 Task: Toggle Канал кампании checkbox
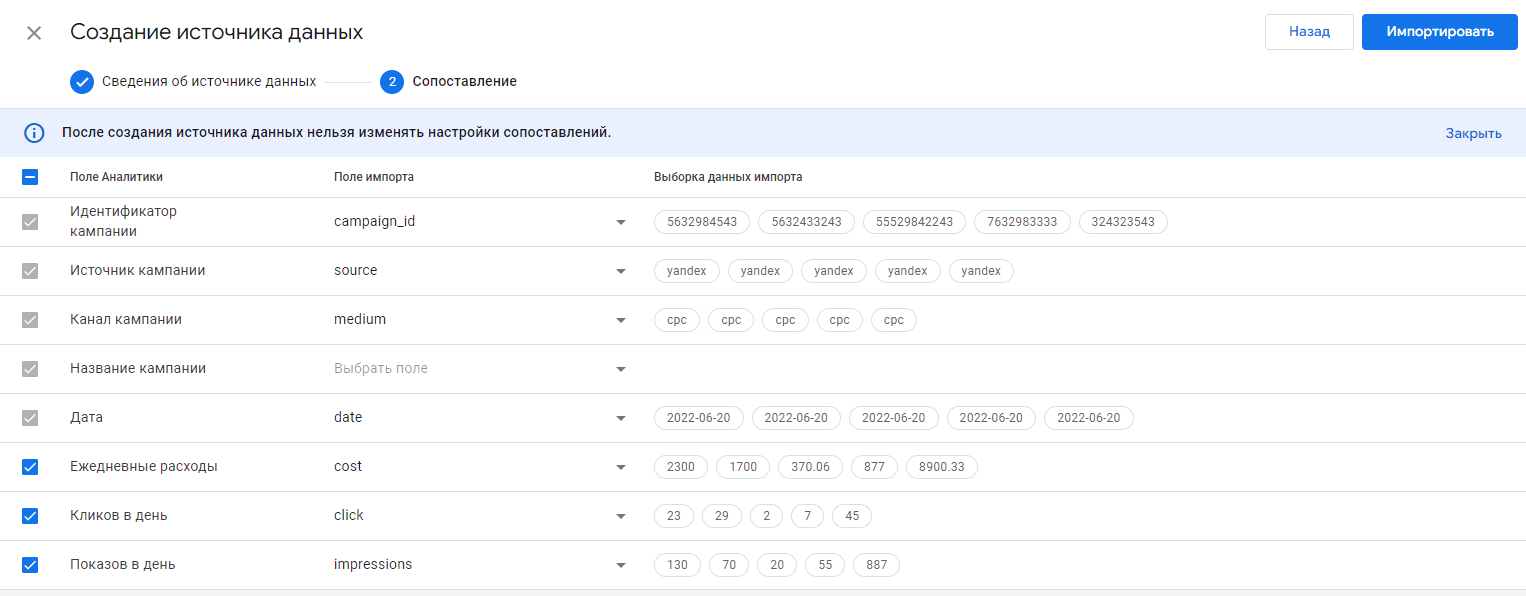click(30, 320)
